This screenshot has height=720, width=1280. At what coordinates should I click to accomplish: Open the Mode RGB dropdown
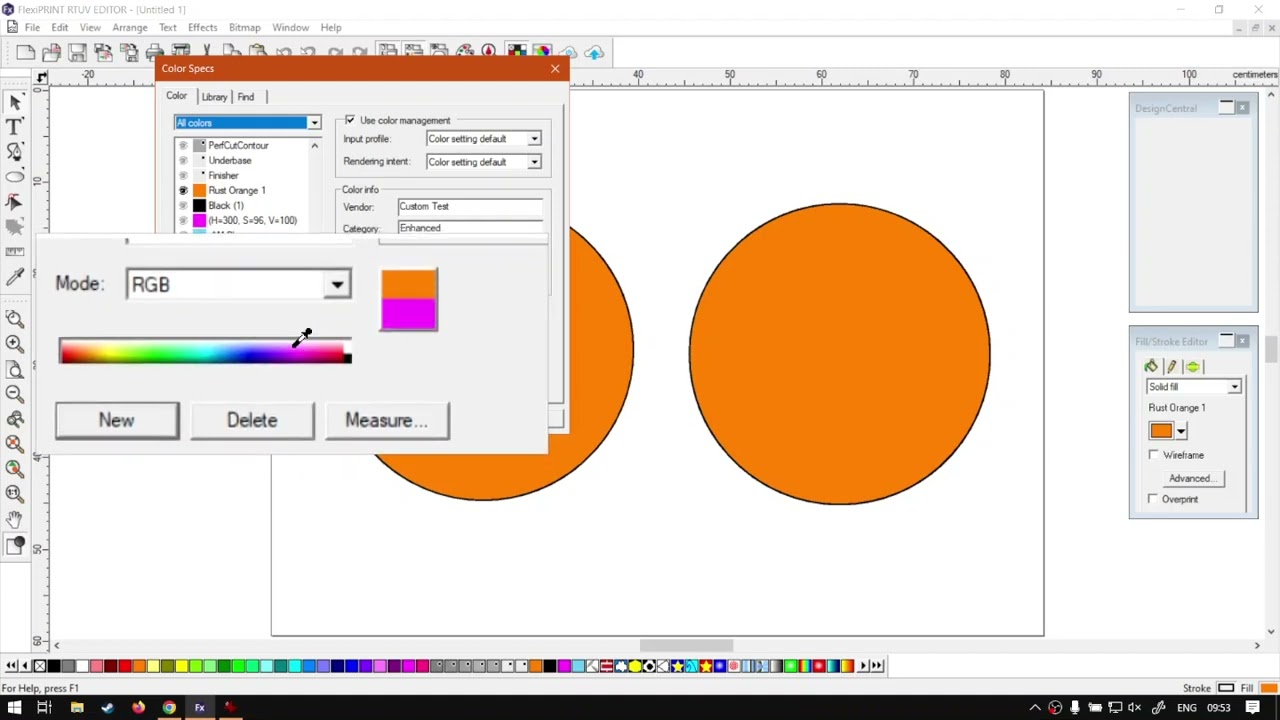pos(239,284)
